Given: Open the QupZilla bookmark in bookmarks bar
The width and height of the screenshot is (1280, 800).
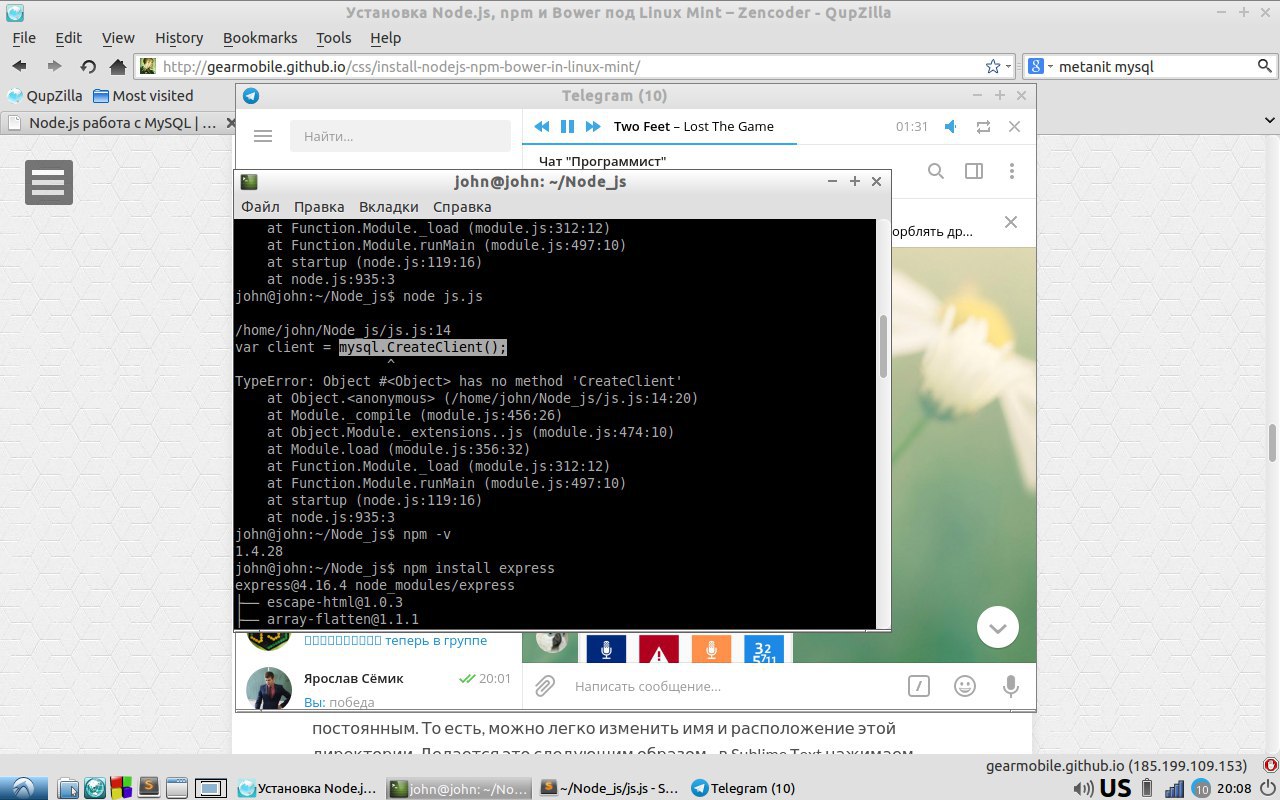Looking at the screenshot, I should [x=45, y=96].
